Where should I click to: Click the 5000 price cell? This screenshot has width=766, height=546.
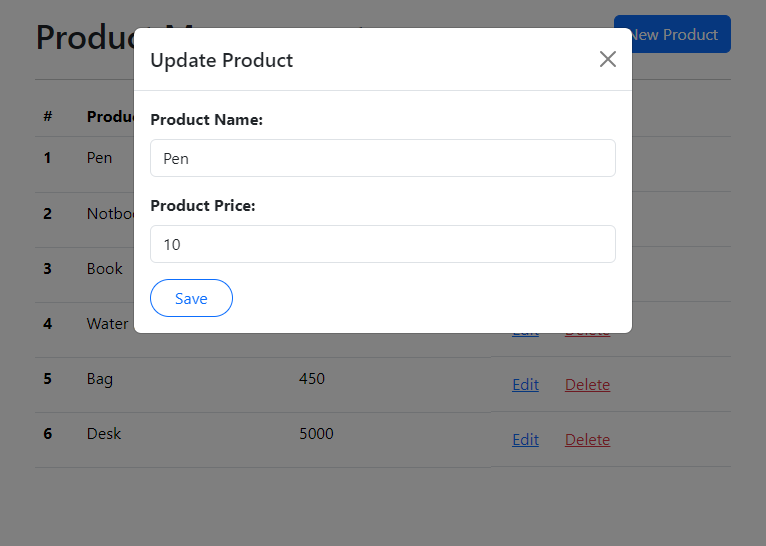[x=316, y=434]
